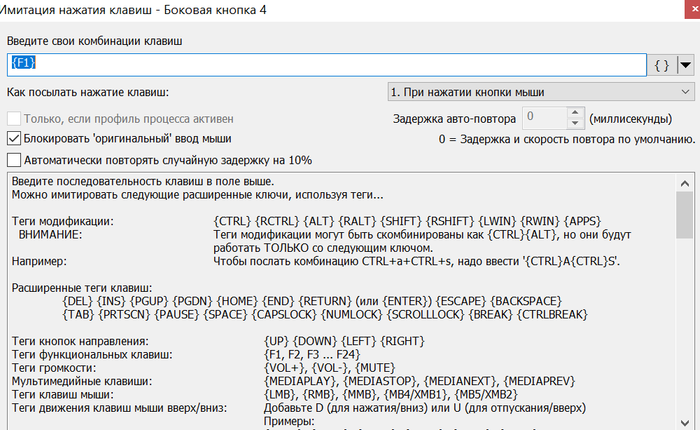Enable 'Автоматически повторять случайную задержку' checkbox
Viewport: 700px width, 430px height.
14,160
